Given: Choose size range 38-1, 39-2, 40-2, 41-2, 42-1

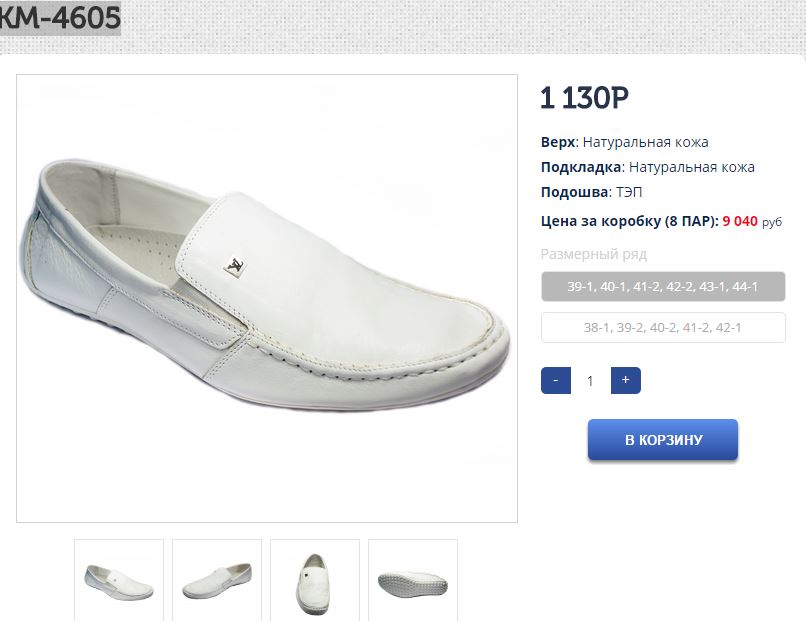Looking at the screenshot, I should point(662,327).
